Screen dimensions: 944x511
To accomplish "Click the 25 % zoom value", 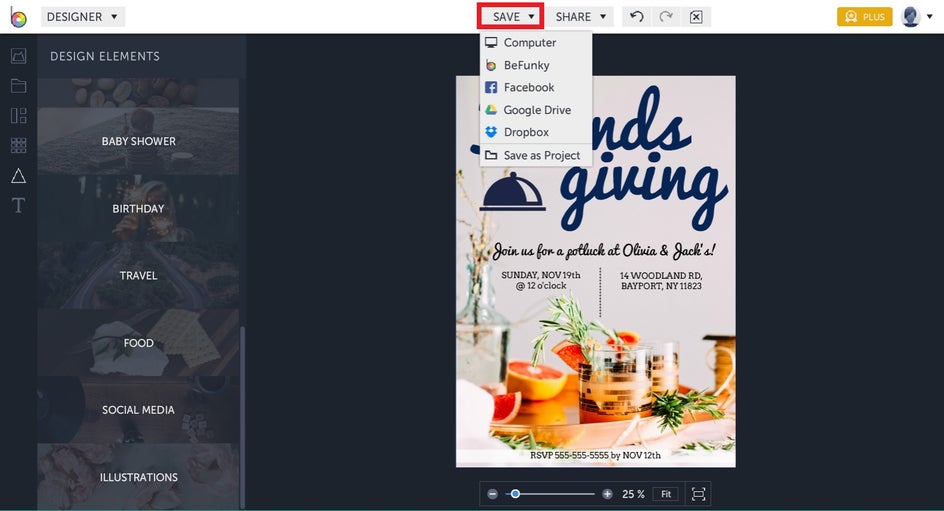I will point(633,494).
